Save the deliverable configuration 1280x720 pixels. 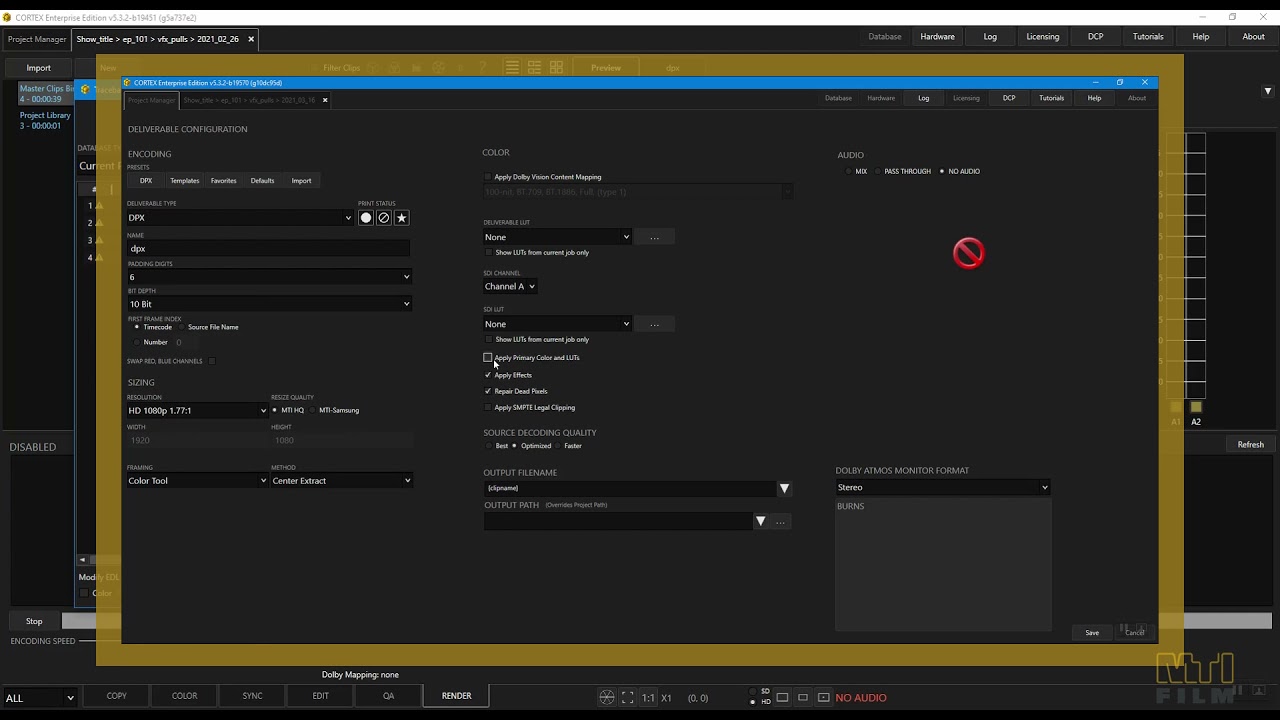pyautogui.click(x=1092, y=632)
